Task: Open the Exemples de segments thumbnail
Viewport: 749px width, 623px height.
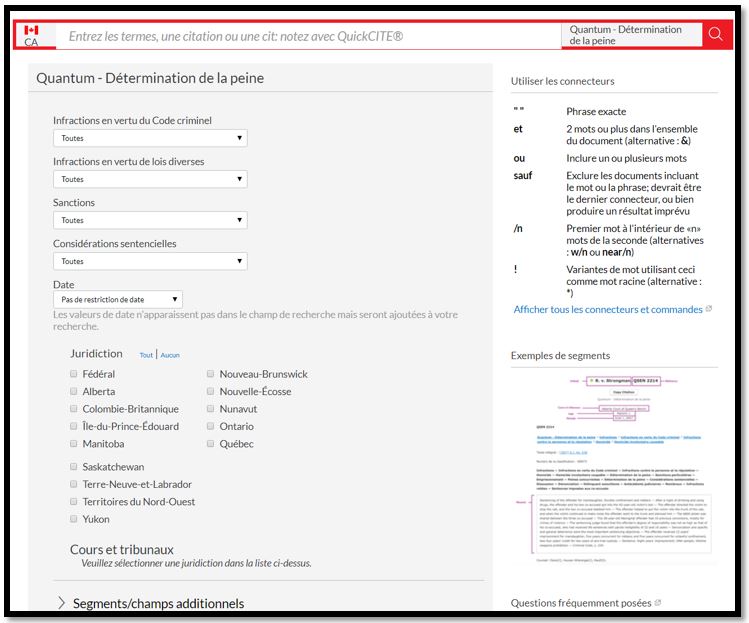Action: click(614, 468)
